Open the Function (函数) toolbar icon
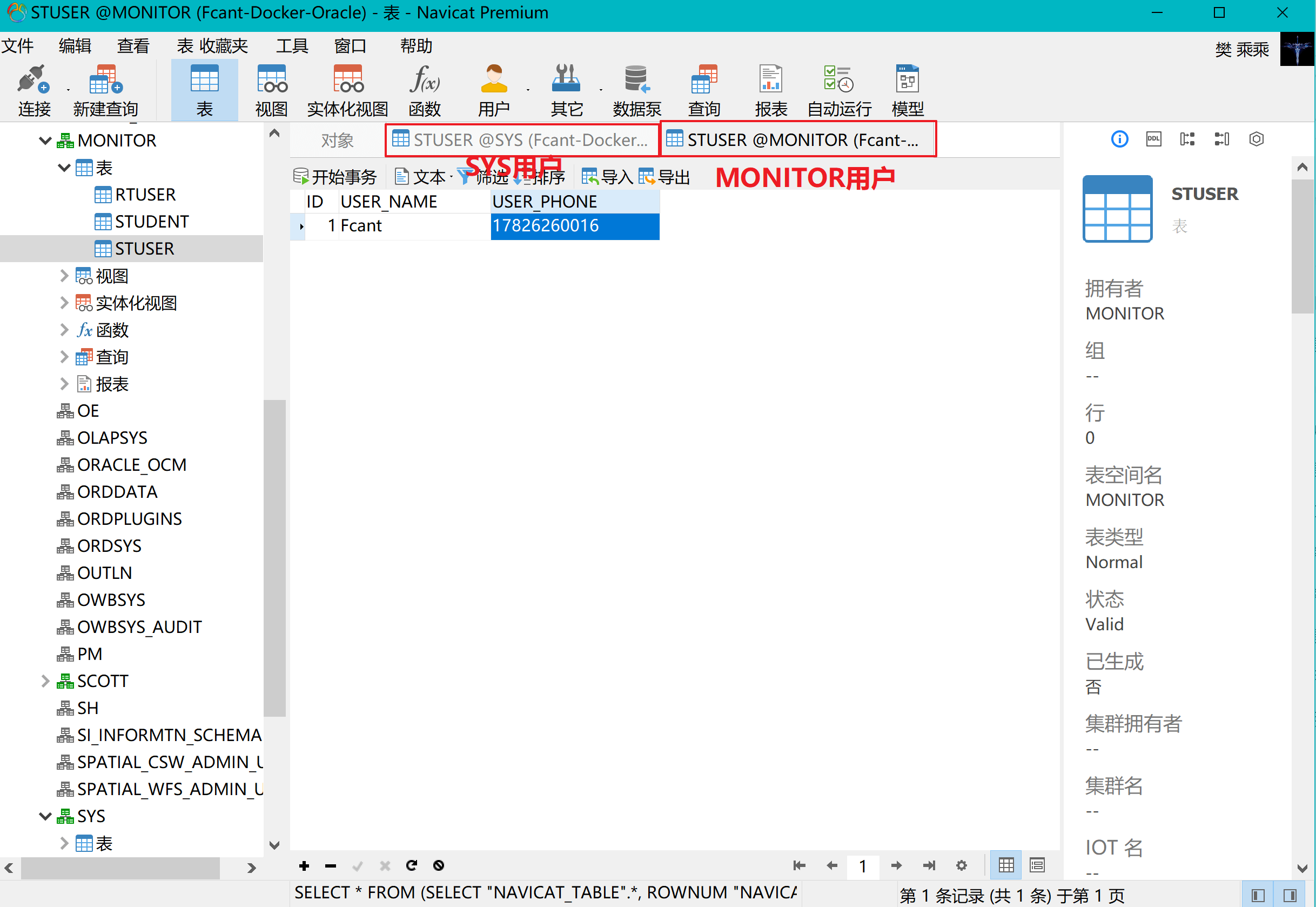The width and height of the screenshot is (1316, 907). (x=424, y=91)
